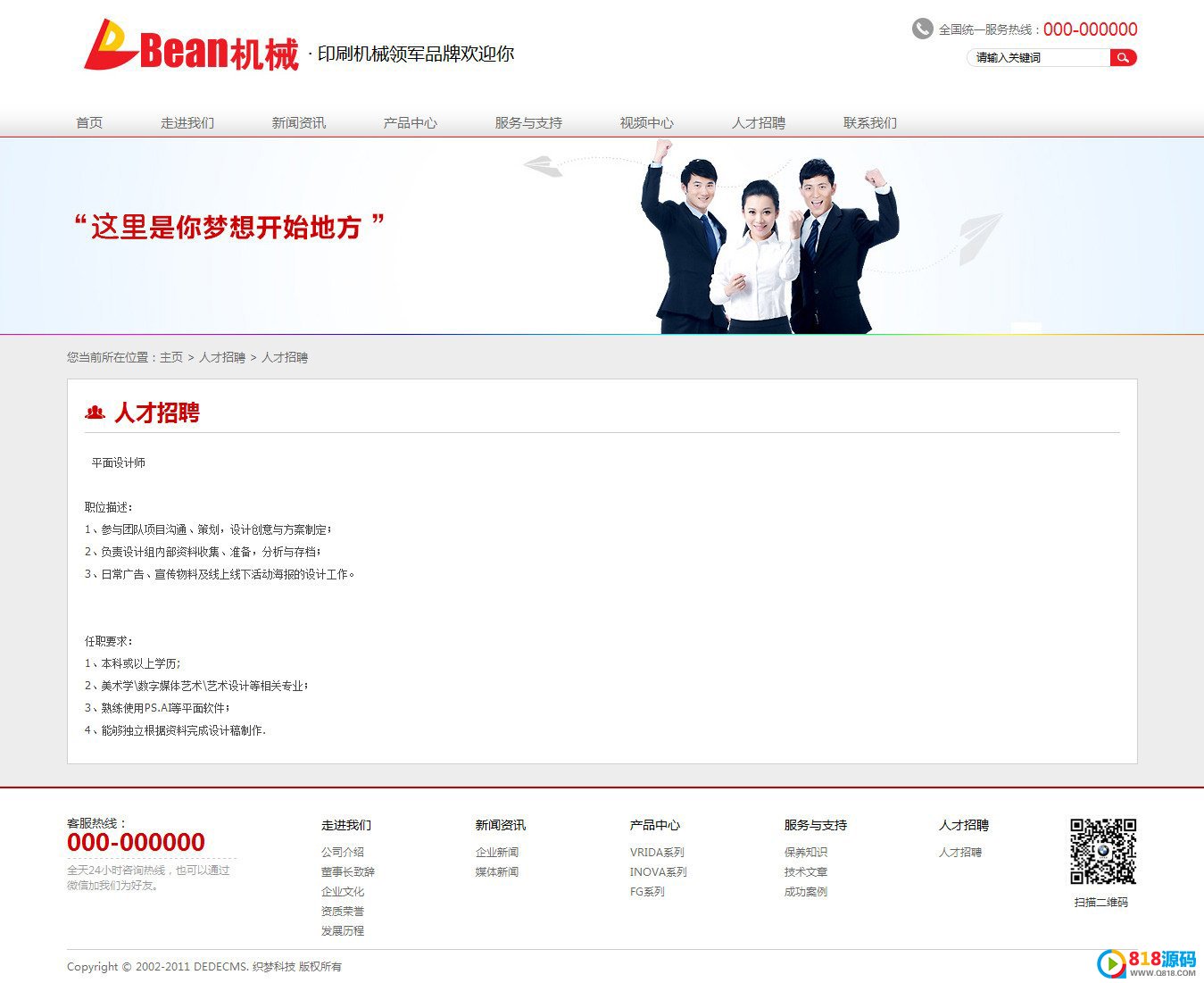Viewport: 1204px width, 983px height.
Task: Click the Bean机械 logo
Action: tap(191, 46)
